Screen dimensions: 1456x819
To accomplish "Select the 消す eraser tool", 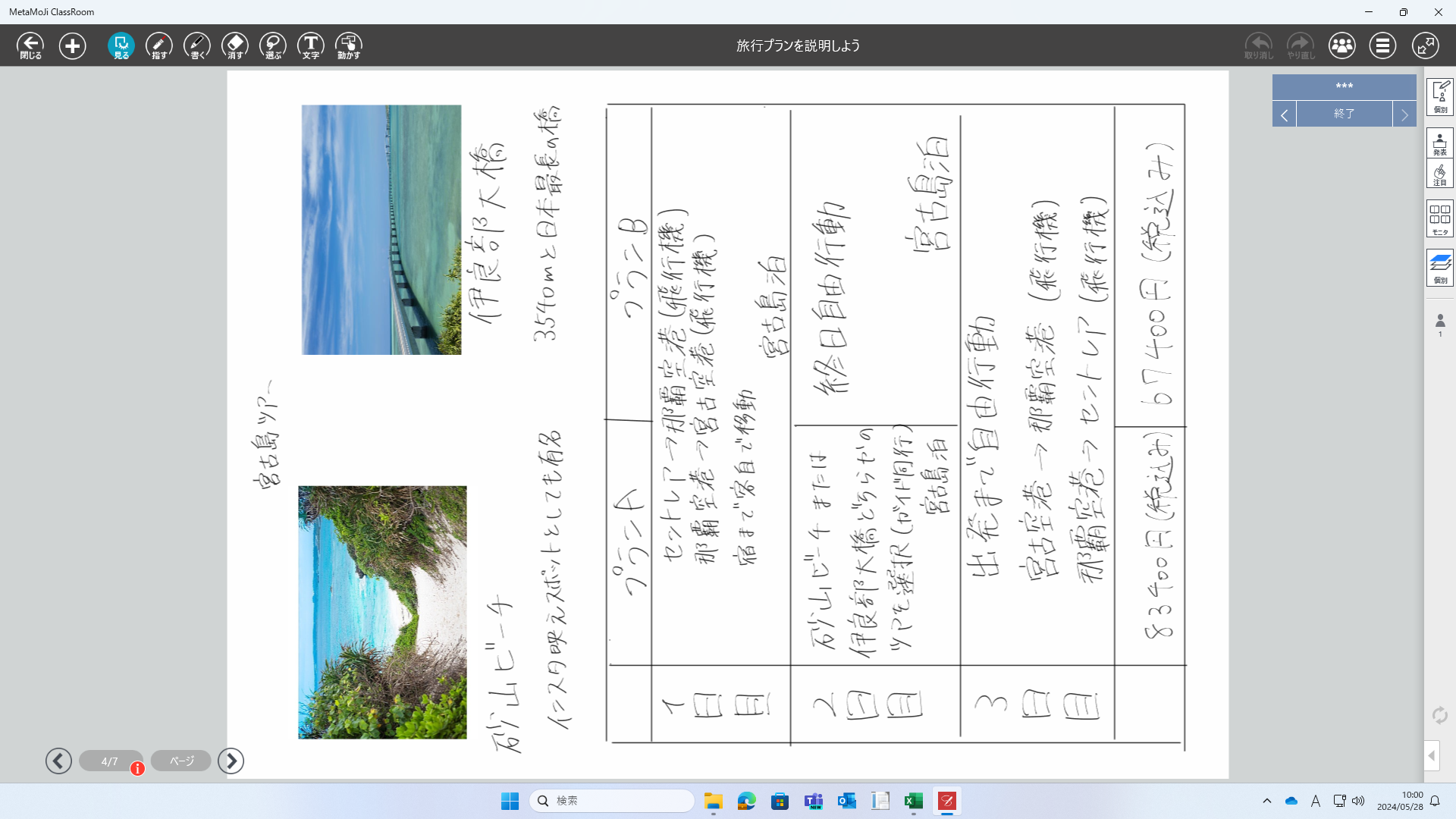I will [x=235, y=45].
